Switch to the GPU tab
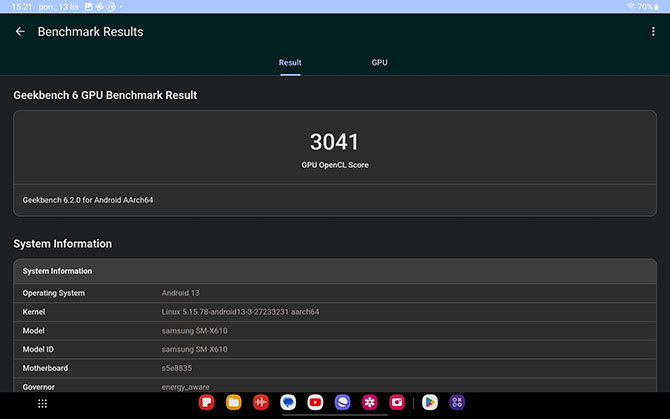This screenshot has width=670, height=419. 379,62
